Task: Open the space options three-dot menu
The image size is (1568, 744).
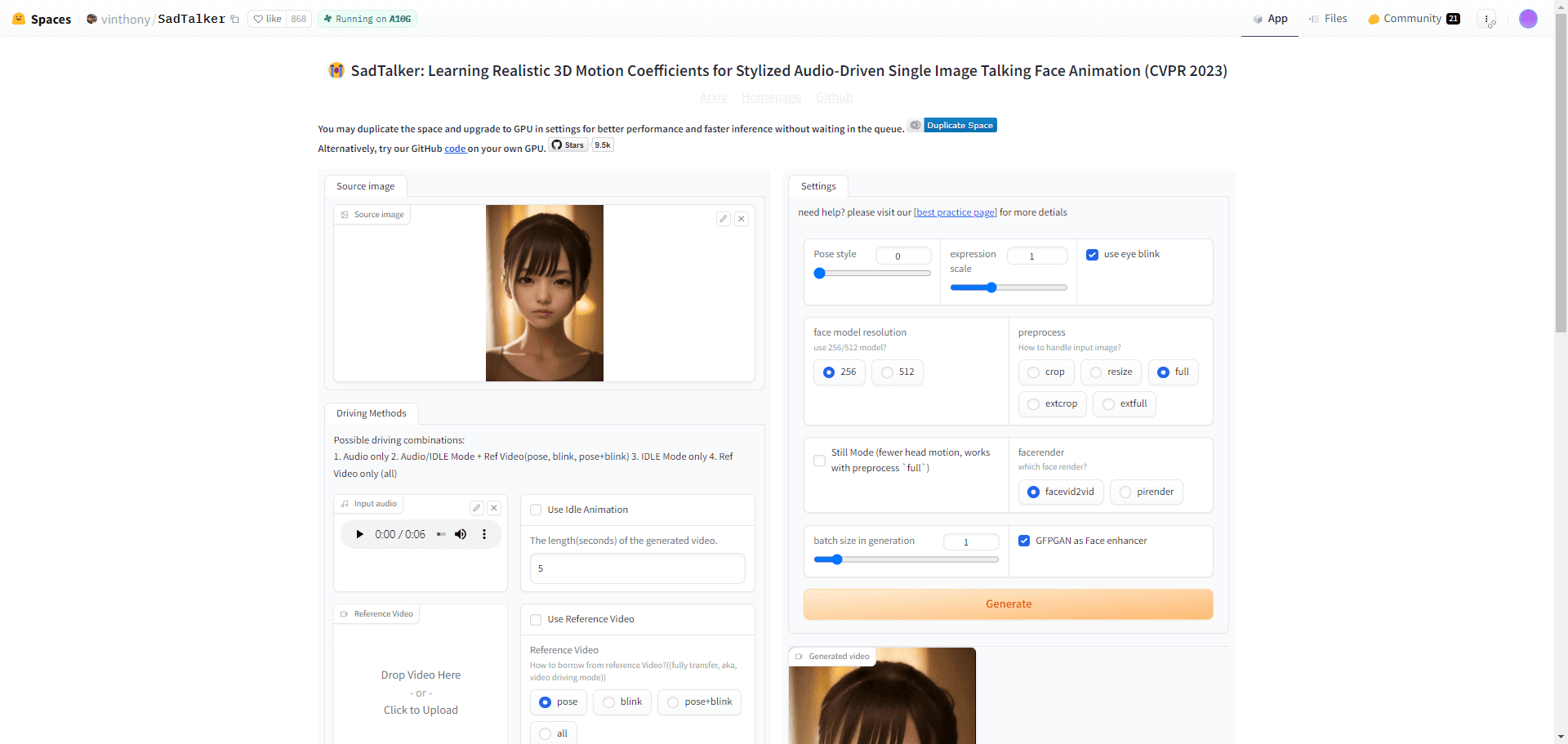Action: click(x=1487, y=19)
